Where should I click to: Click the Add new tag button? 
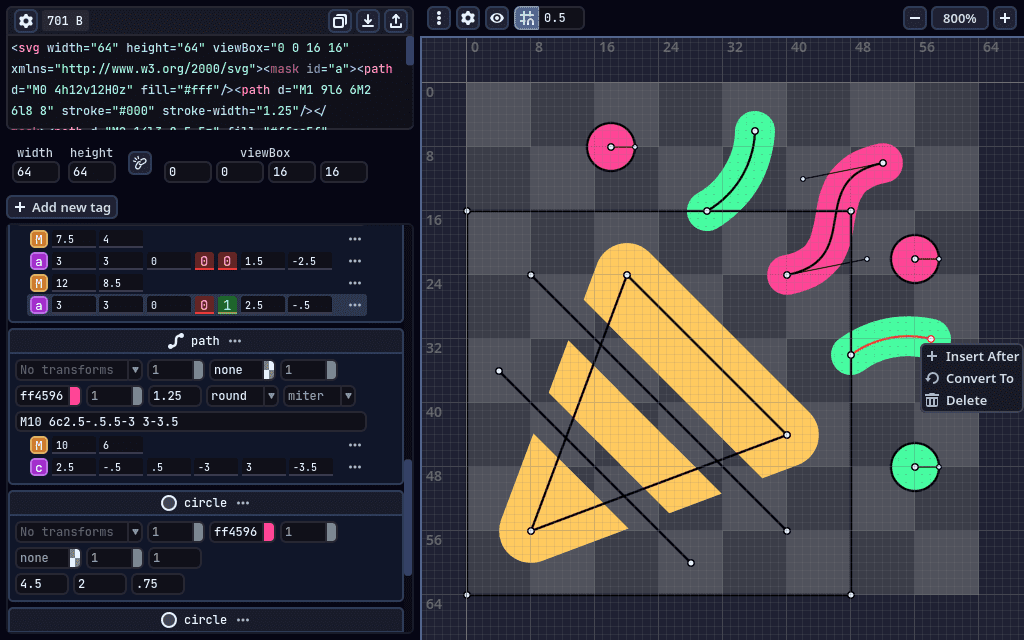coord(62,207)
